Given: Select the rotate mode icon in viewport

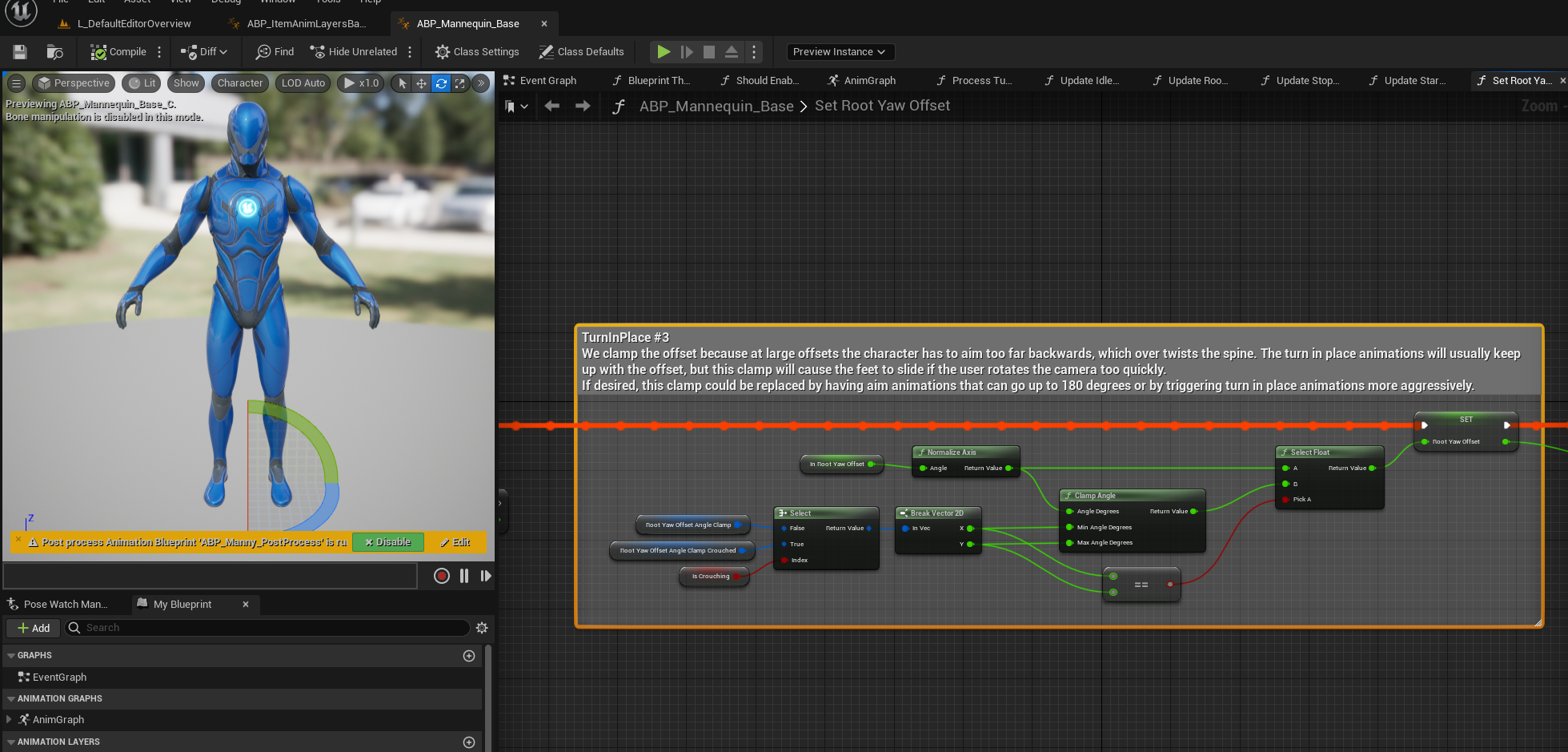Looking at the screenshot, I should click(x=441, y=83).
